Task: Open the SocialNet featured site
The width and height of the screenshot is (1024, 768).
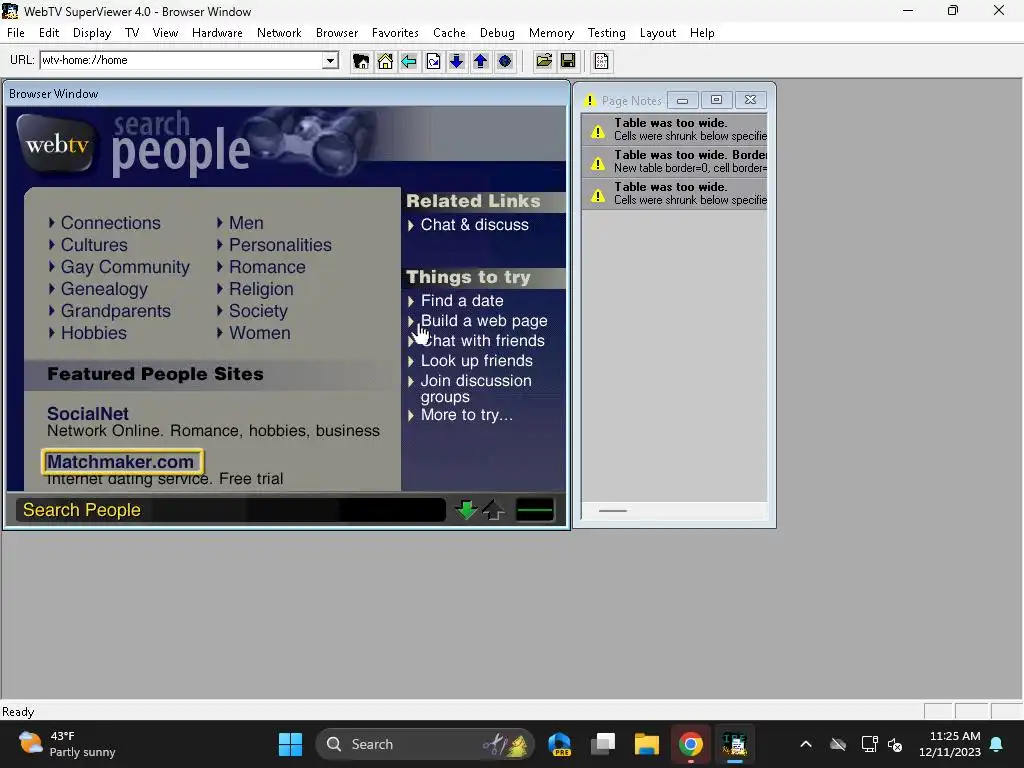Action: [x=88, y=413]
